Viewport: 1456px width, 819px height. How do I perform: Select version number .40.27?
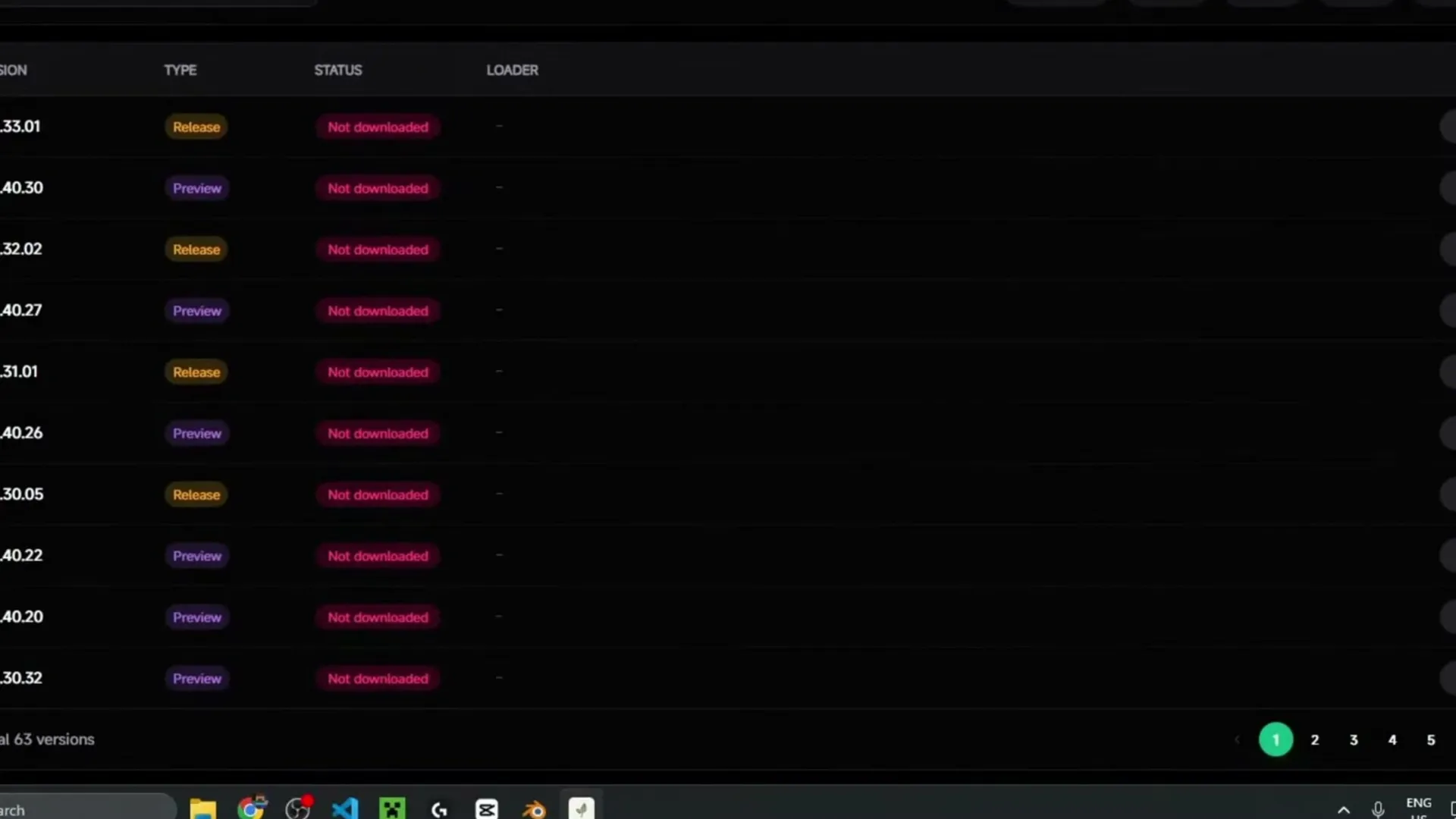[20, 311]
